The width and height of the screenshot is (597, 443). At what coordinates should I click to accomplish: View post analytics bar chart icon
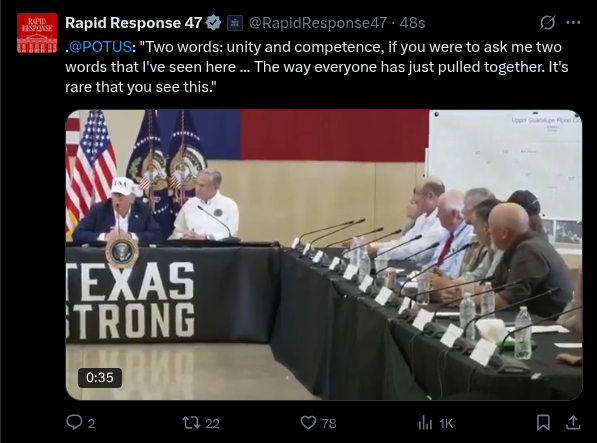click(x=425, y=422)
